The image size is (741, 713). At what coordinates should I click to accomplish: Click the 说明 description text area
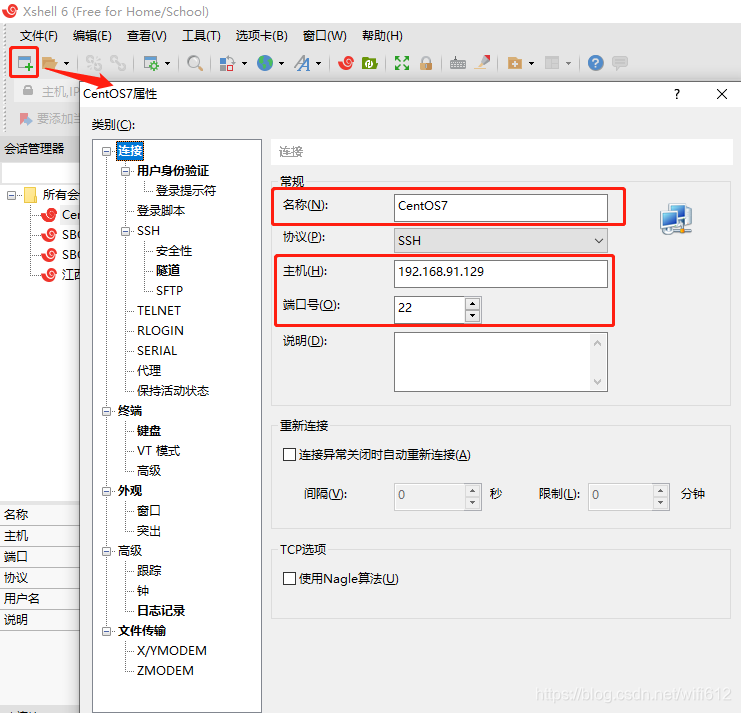[x=500, y=362]
